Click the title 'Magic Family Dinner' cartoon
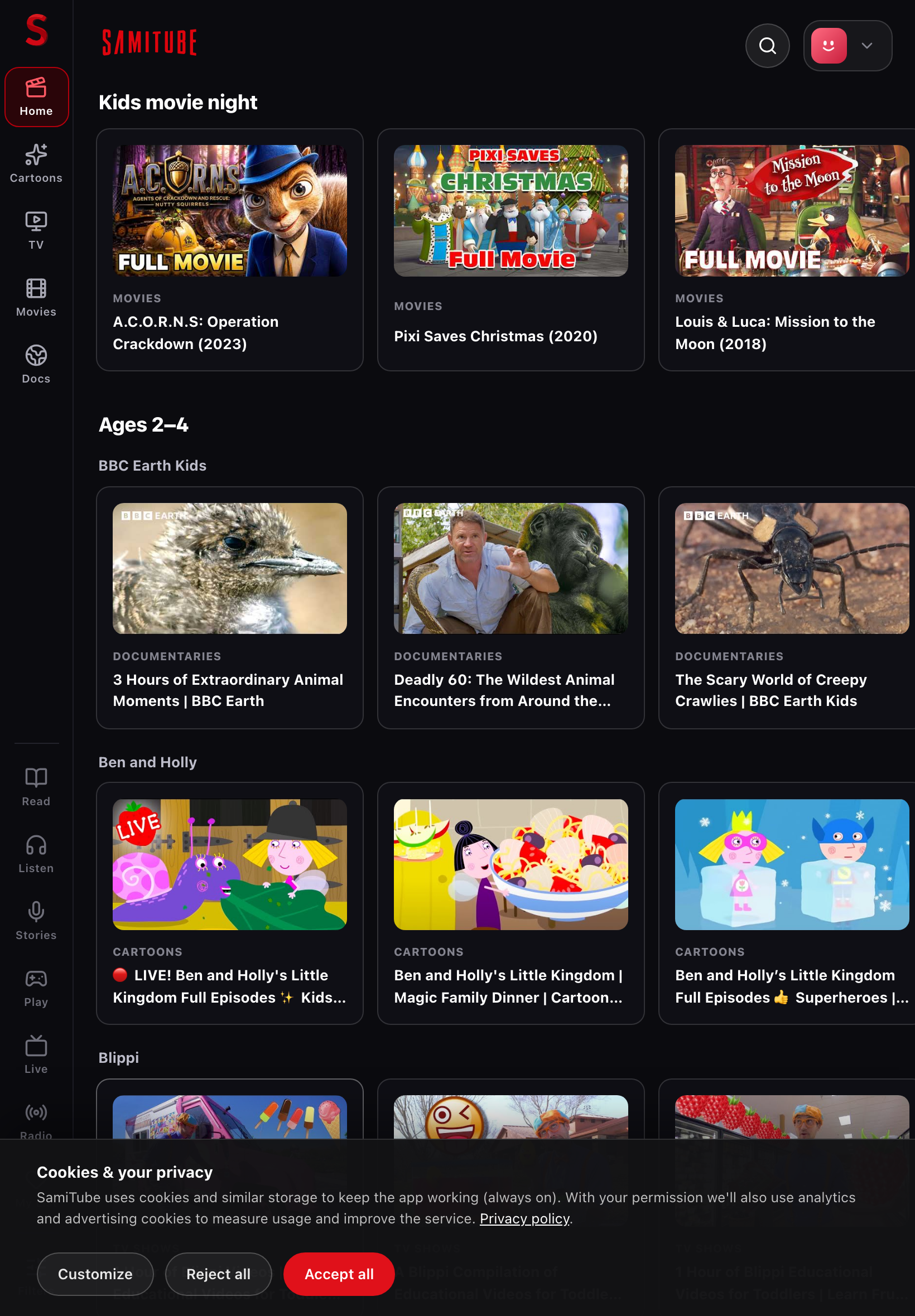Viewport: 915px width, 1316px height. click(x=508, y=986)
